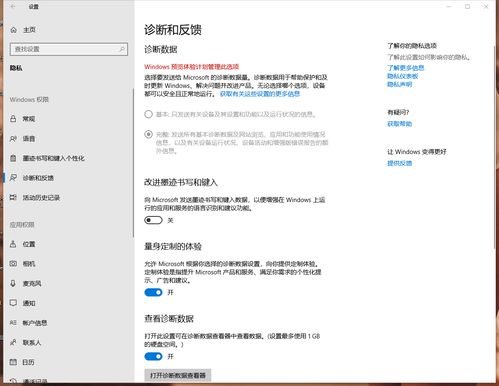Turn off 查看诊断数据 switch
Image resolution: width=499 pixels, height=386 pixels.
[x=153, y=357]
